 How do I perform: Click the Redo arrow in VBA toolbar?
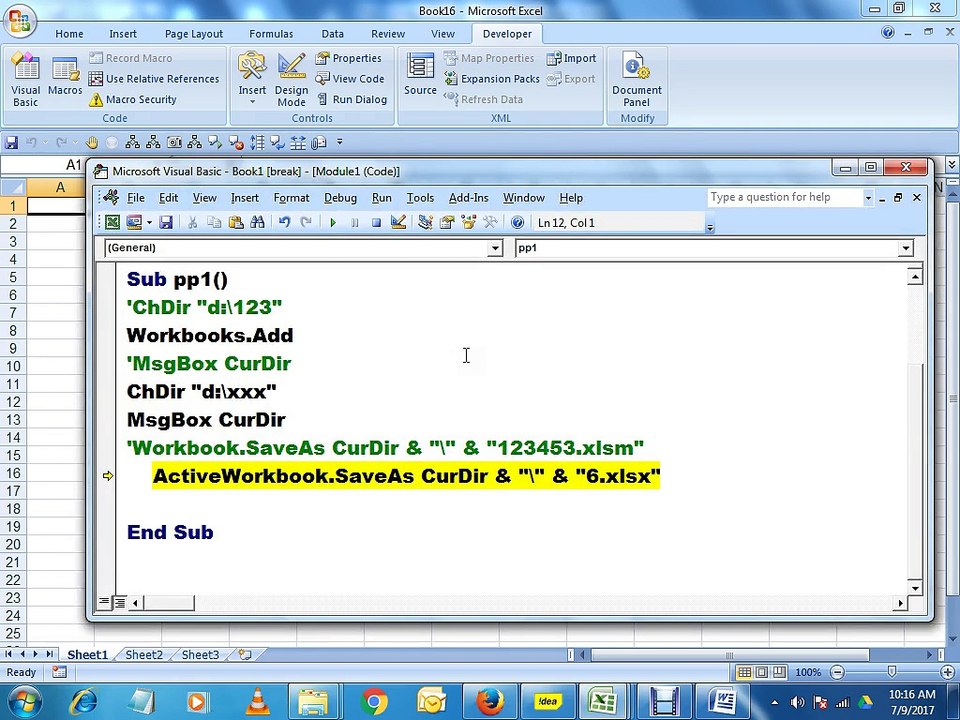tap(306, 222)
